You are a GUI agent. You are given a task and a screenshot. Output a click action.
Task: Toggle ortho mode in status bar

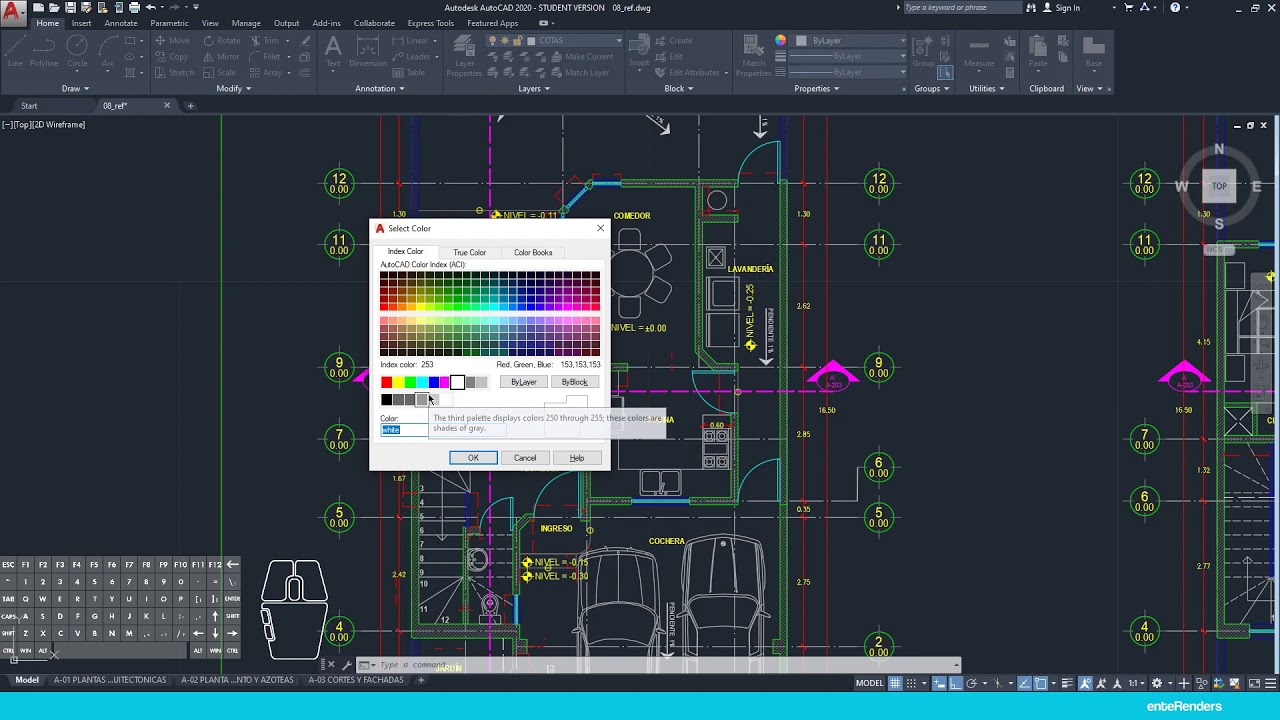[x=956, y=683]
